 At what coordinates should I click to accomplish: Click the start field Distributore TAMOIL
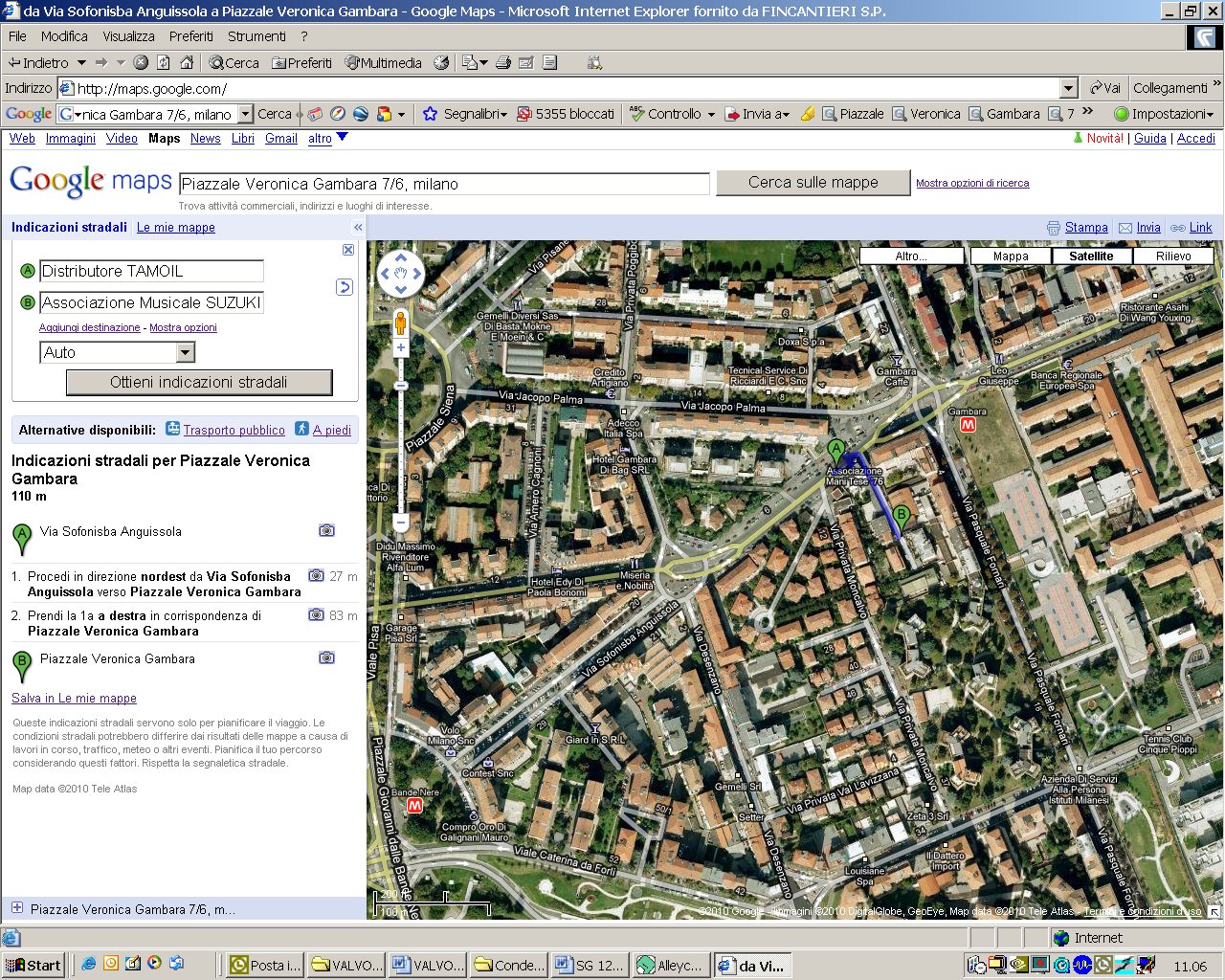click(151, 271)
